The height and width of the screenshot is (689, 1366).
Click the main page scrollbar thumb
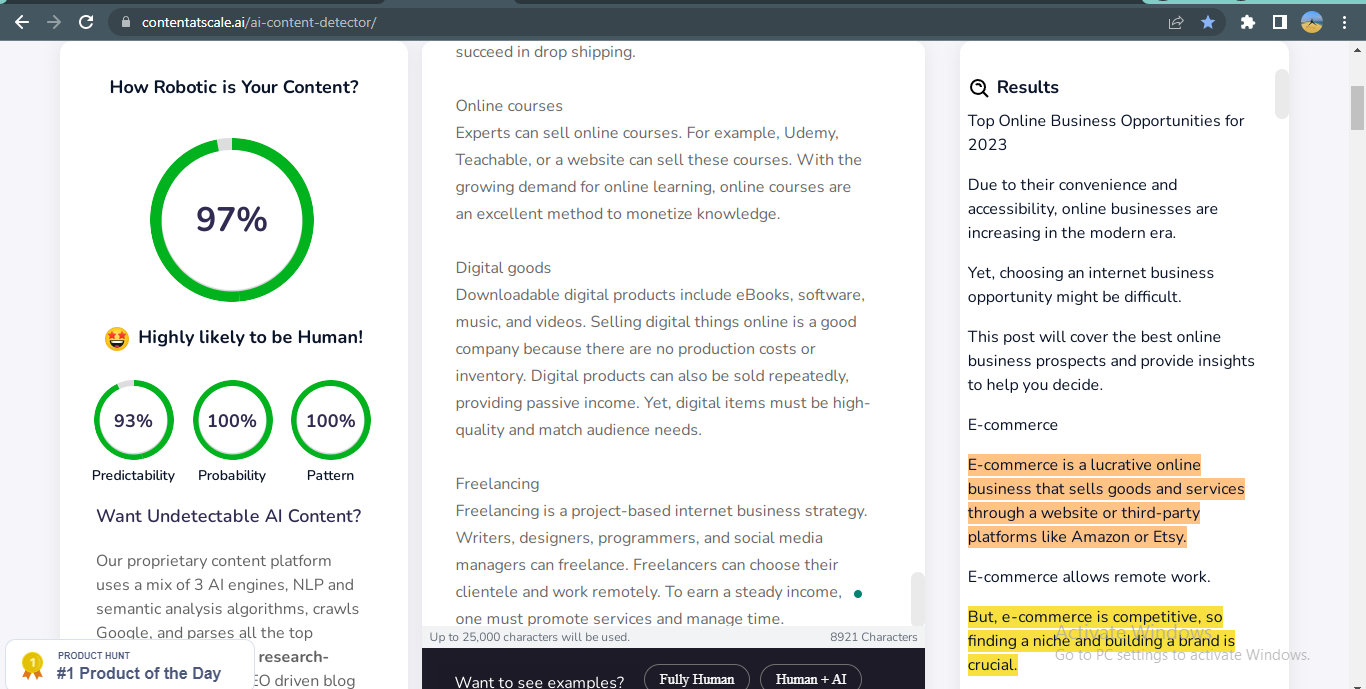1357,108
